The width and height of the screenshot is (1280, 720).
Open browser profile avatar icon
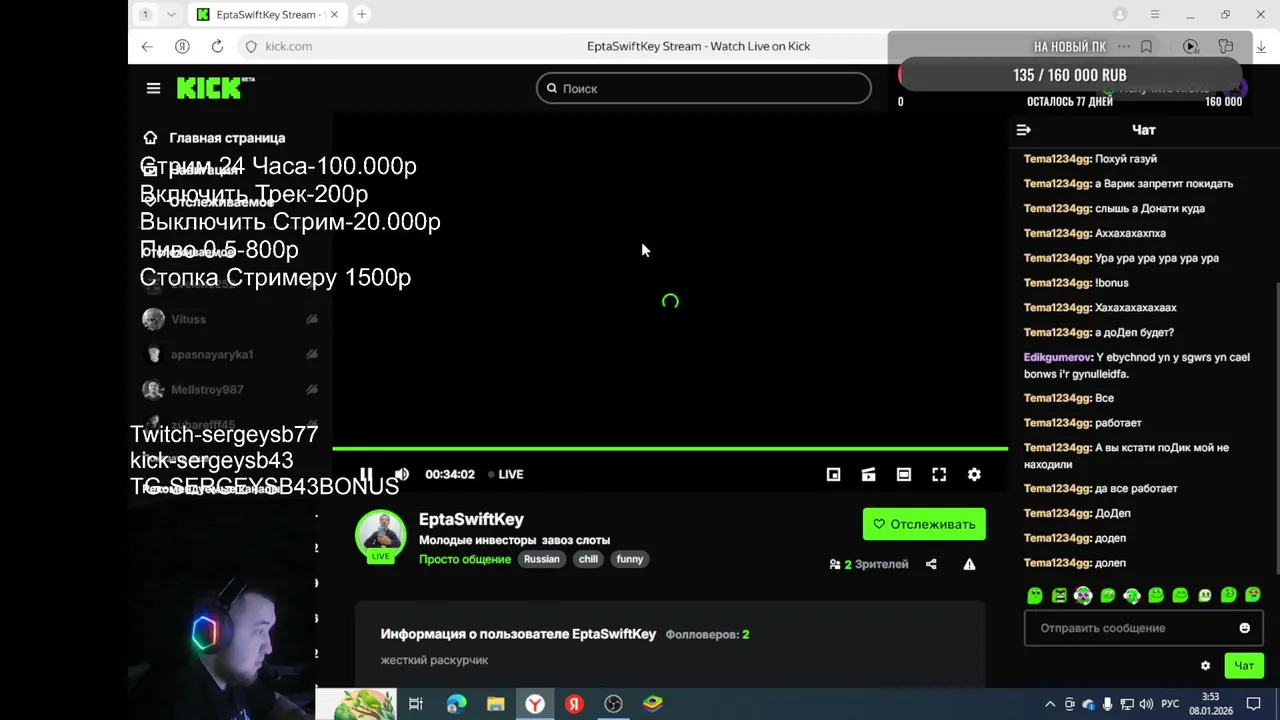pos(1120,14)
